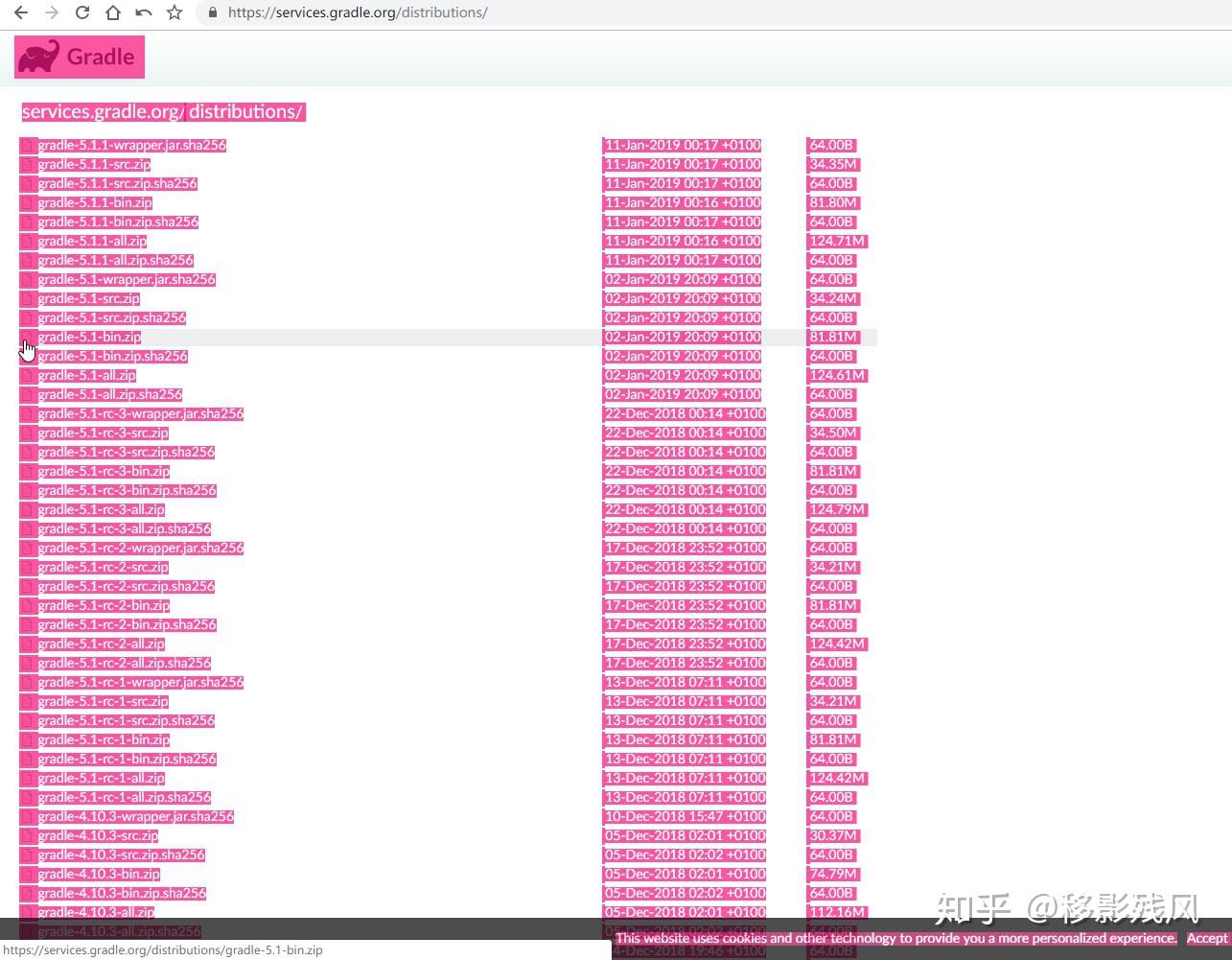Click the browser back arrow
Image resolution: width=1232 pixels, height=960 pixels.
(x=21, y=12)
